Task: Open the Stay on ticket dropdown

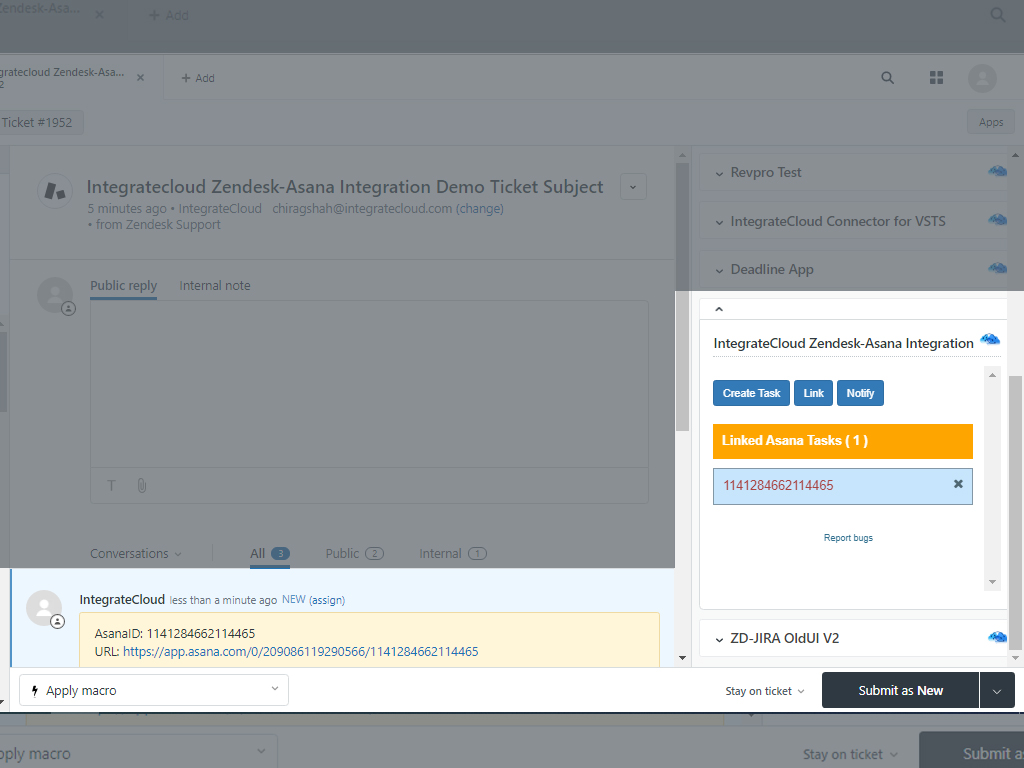Action: point(765,691)
